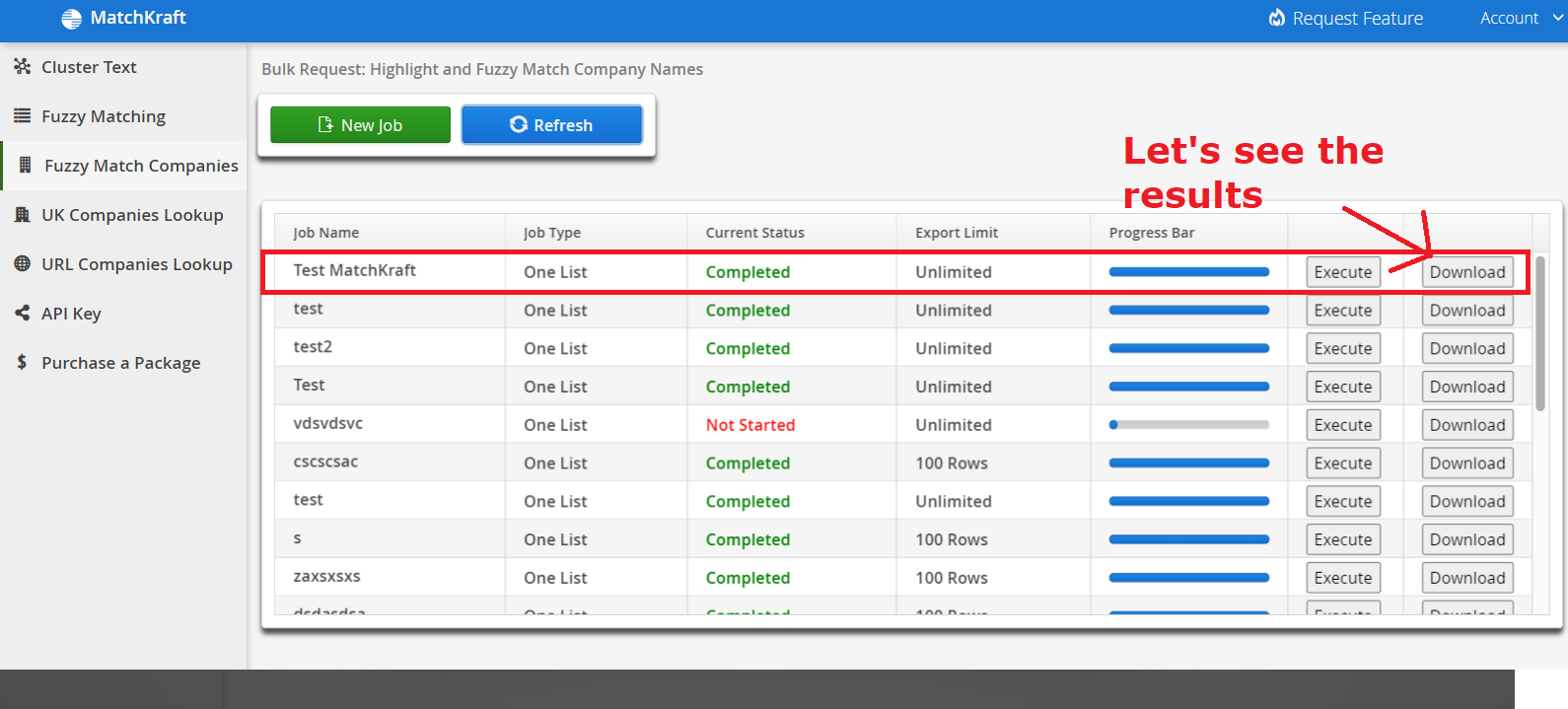This screenshot has width=1568, height=709.
Task: Run Execute for the vdsvdsvc job
Action: pos(1343,425)
